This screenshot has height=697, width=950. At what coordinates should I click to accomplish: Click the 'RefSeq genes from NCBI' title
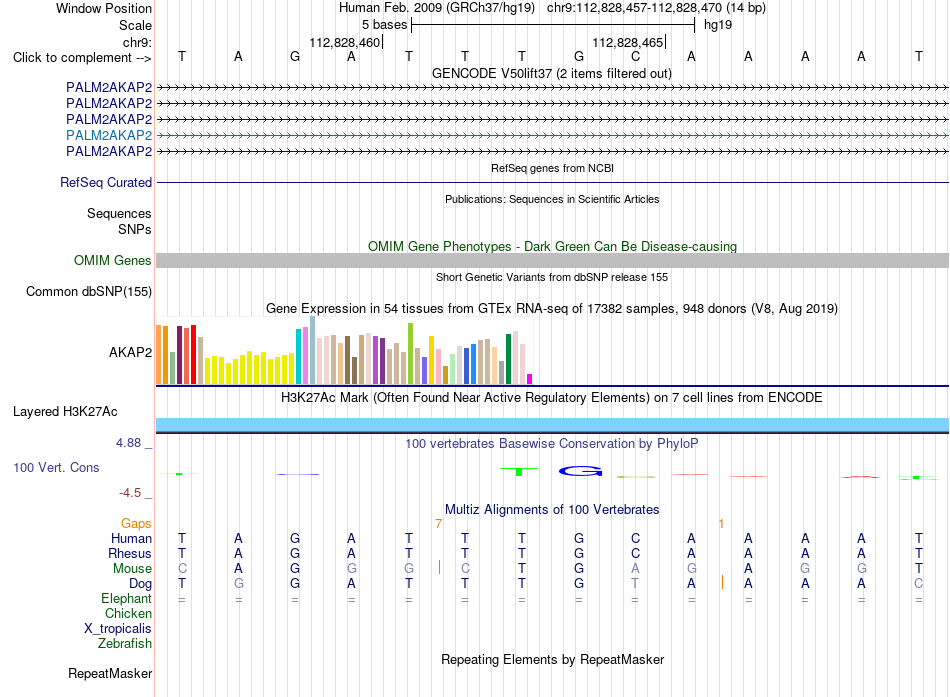coord(552,168)
